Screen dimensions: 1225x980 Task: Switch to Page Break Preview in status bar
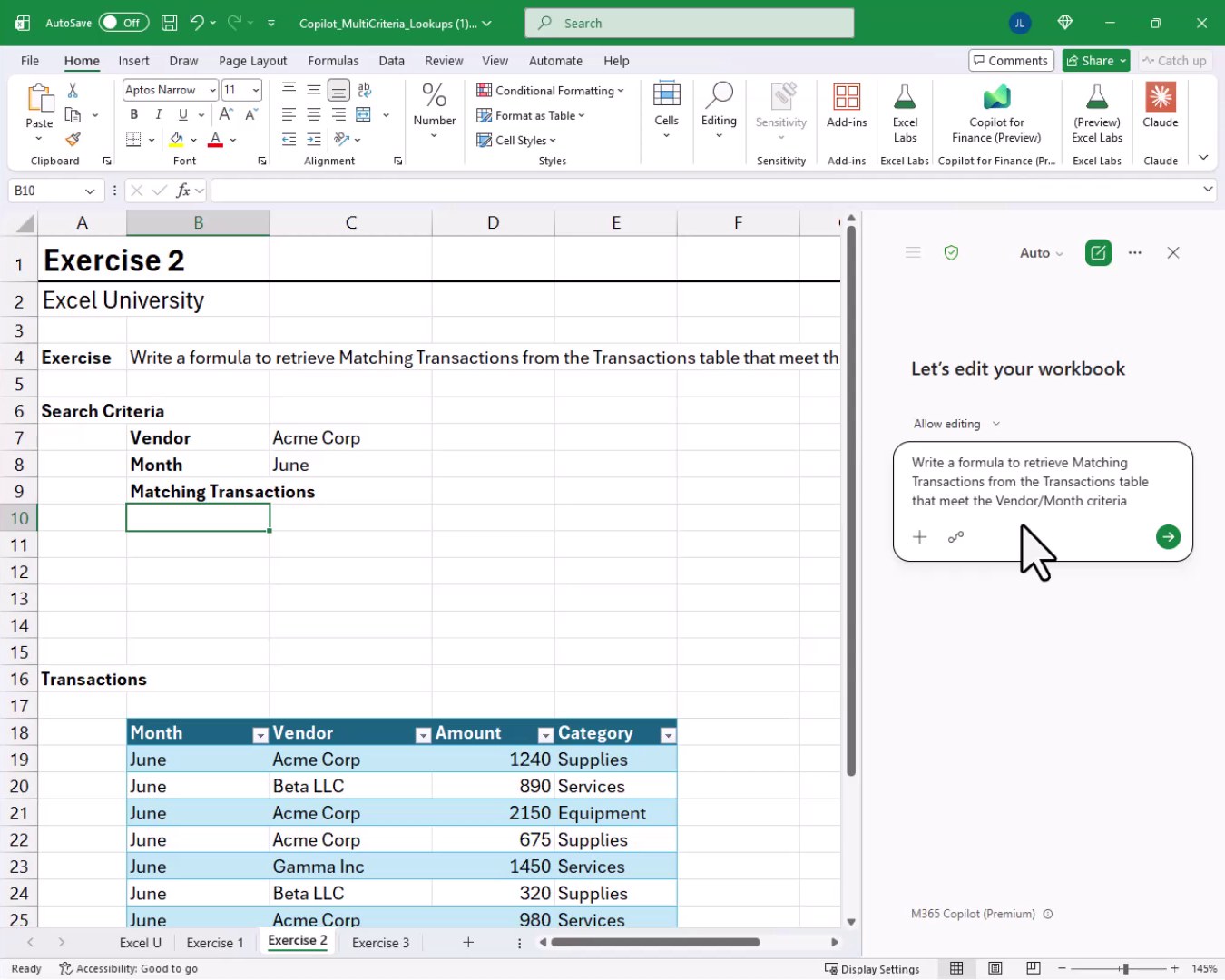pos(1034,968)
